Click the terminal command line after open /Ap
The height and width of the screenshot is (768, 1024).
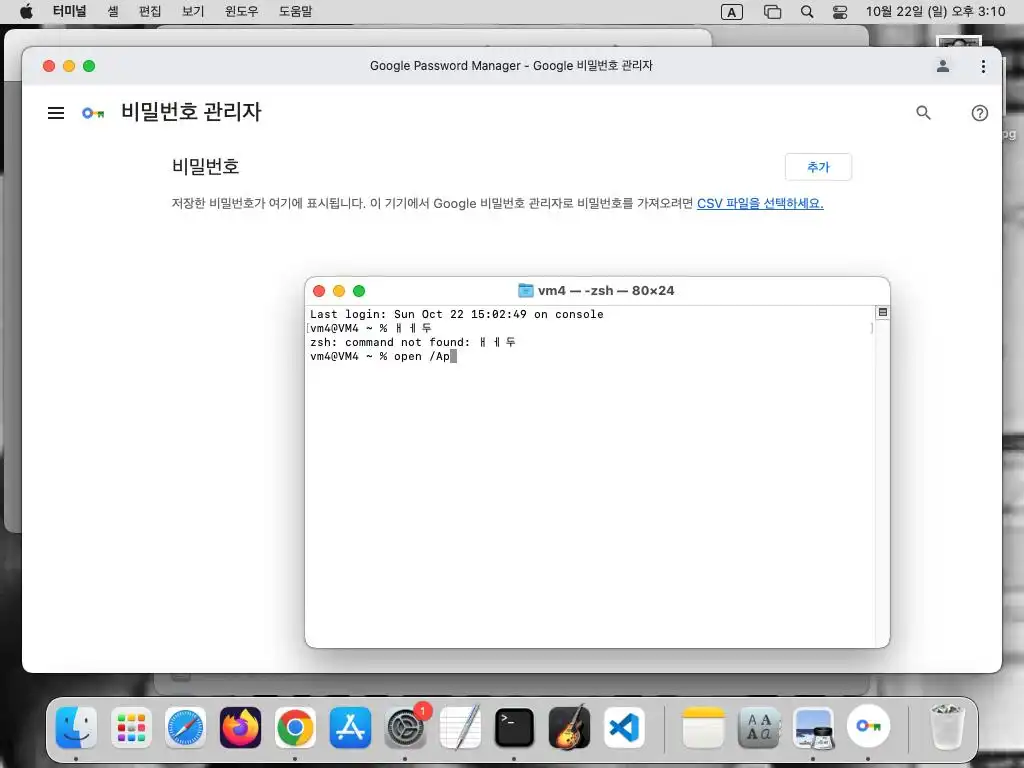pos(453,357)
